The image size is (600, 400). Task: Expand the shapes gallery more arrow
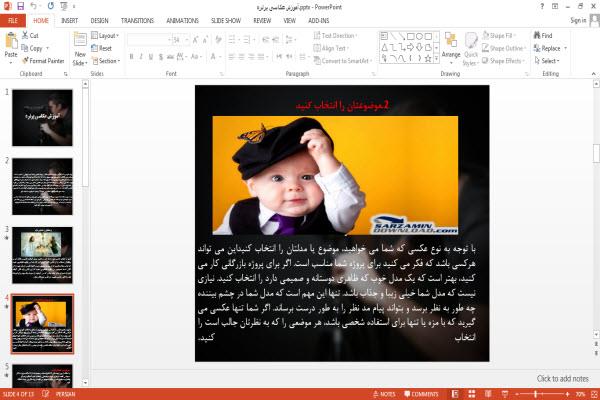pyautogui.click(x=436, y=58)
